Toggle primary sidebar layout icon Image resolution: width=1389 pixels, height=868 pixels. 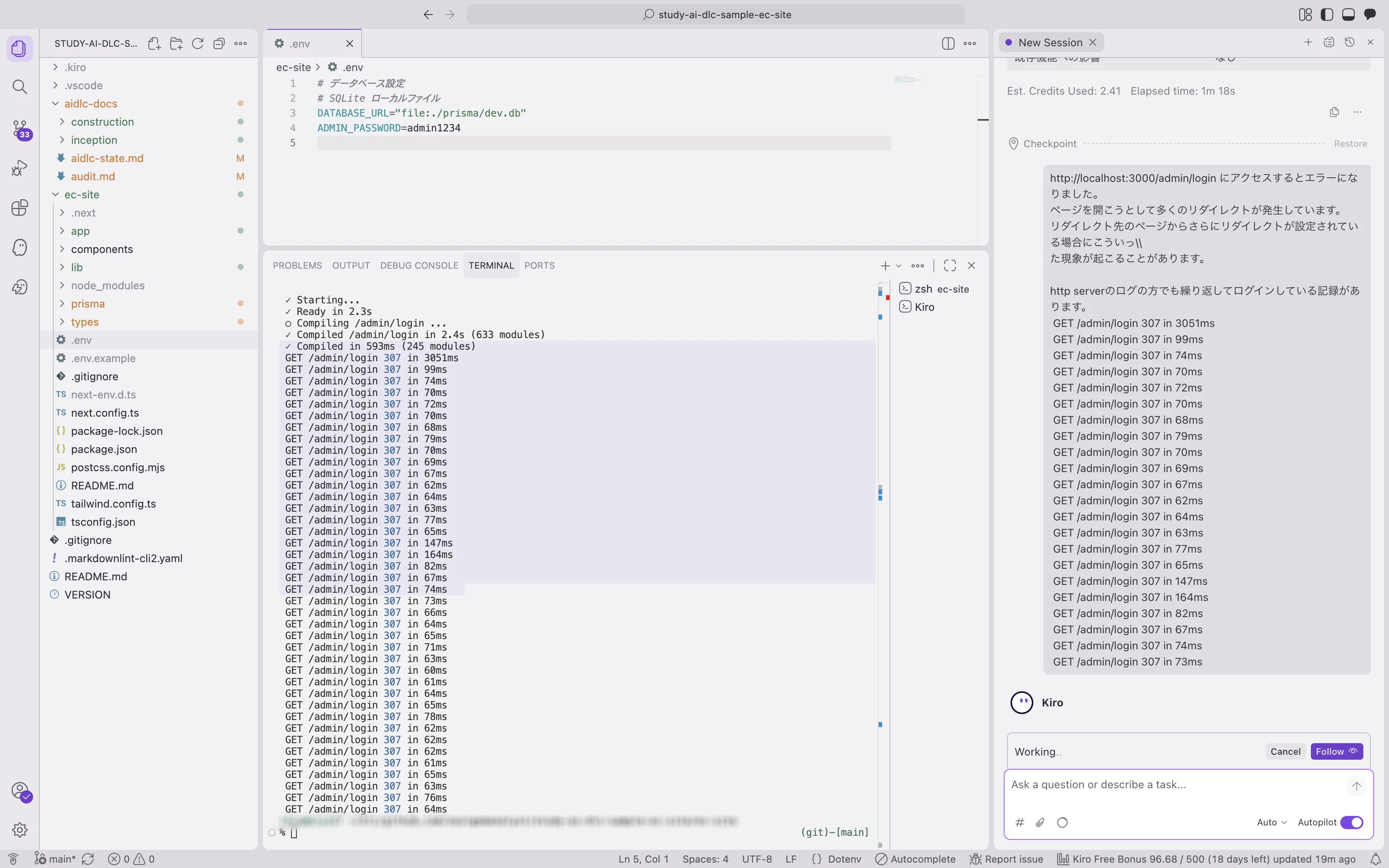pos(1327,14)
